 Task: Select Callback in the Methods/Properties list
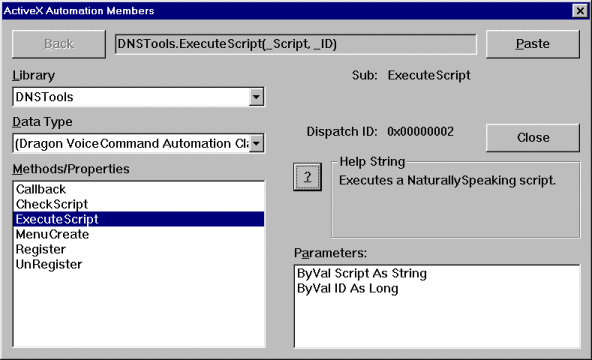point(139,189)
